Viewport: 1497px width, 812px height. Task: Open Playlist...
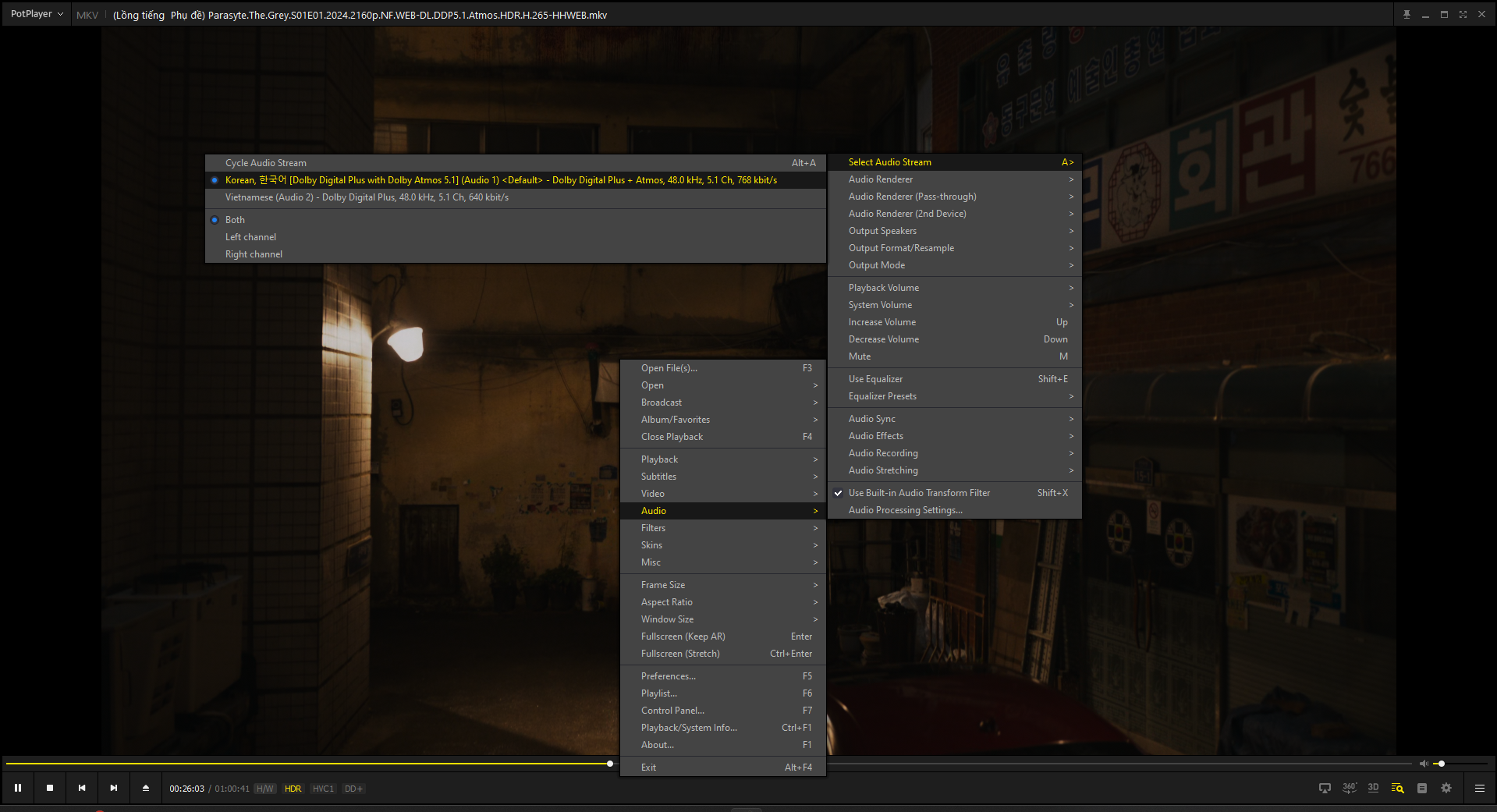723,693
